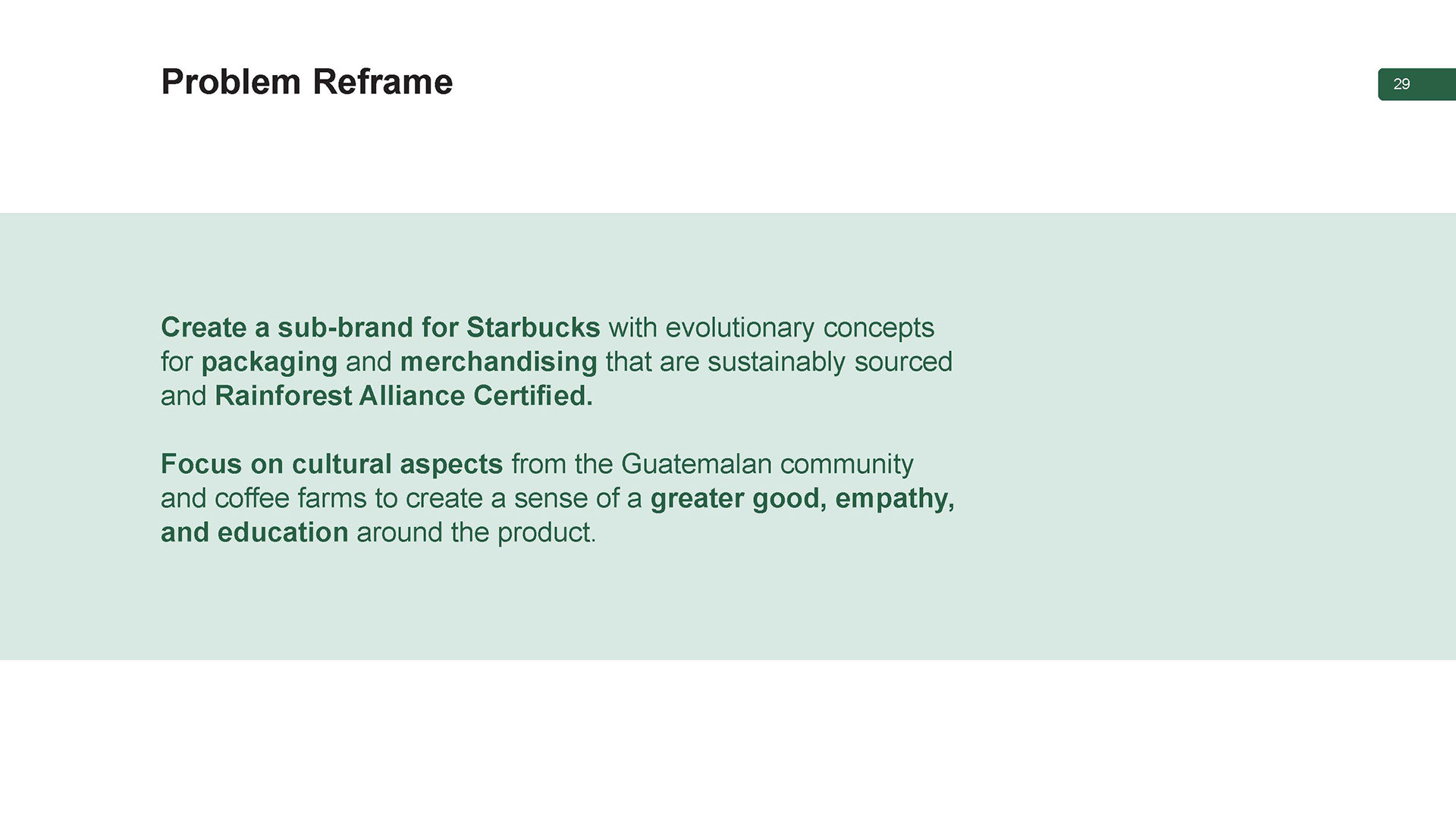
Task: Click the word 'empathy,' in second paragraph
Action: pyautogui.click(x=895, y=499)
